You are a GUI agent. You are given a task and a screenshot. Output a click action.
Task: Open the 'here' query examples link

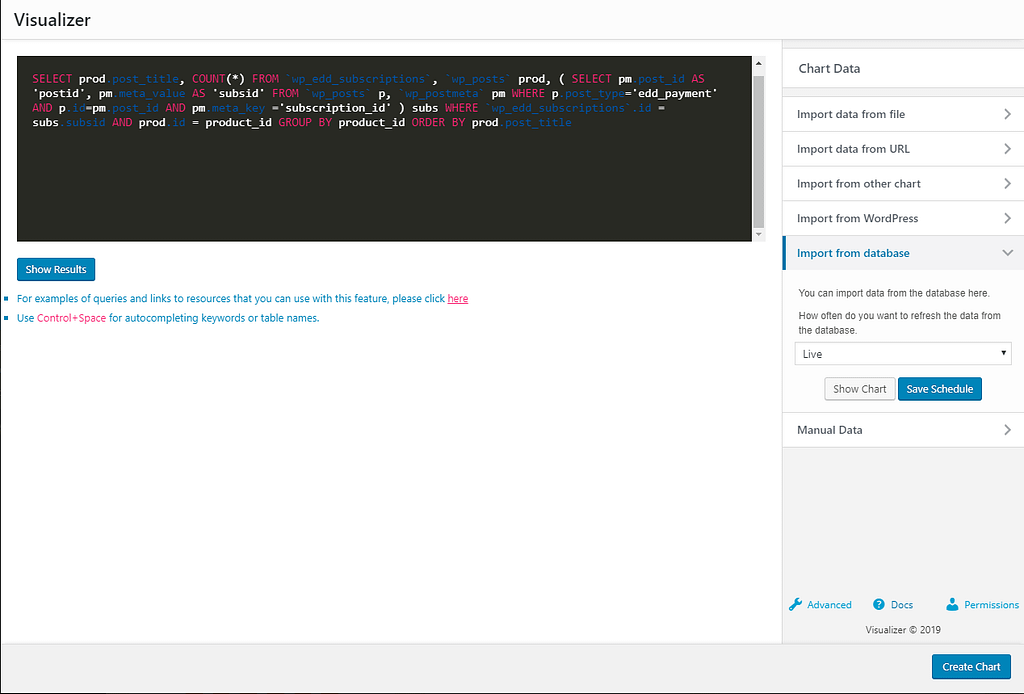pyautogui.click(x=457, y=299)
